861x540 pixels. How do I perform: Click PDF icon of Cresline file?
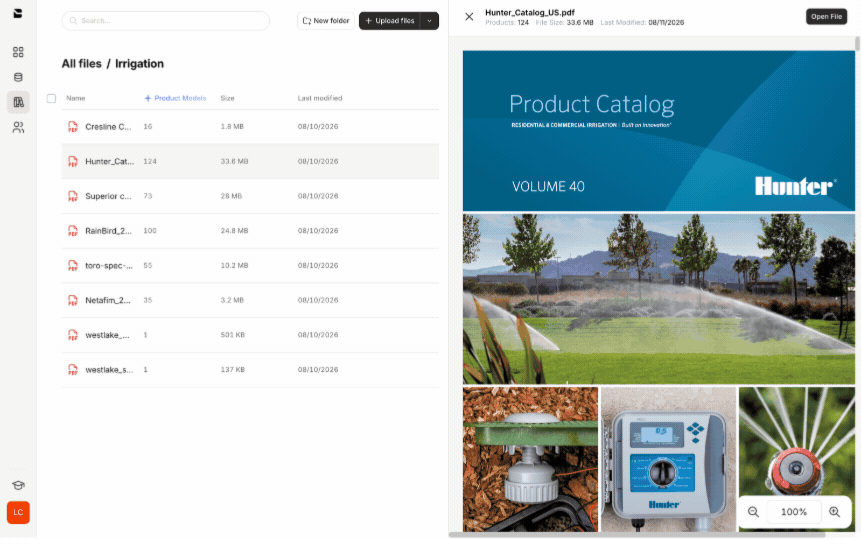click(x=72, y=127)
